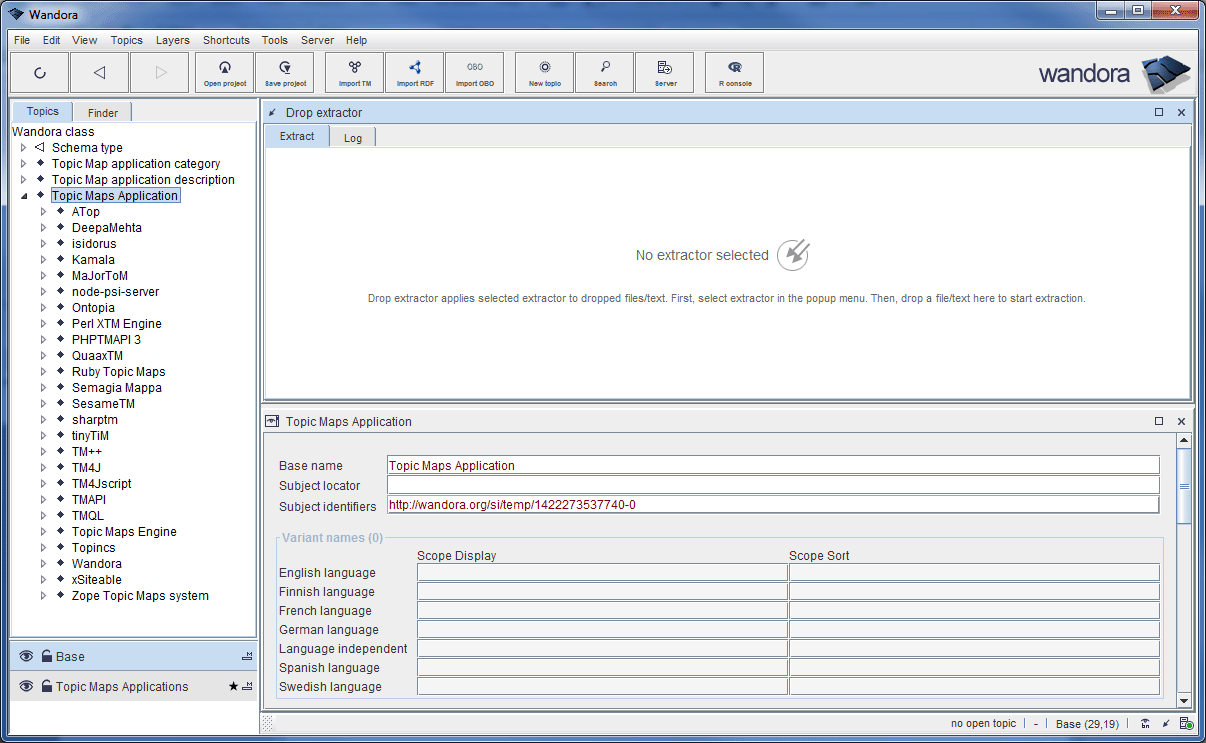Expand the Wandora topic in tree
The width and height of the screenshot is (1206, 743).
[44, 564]
